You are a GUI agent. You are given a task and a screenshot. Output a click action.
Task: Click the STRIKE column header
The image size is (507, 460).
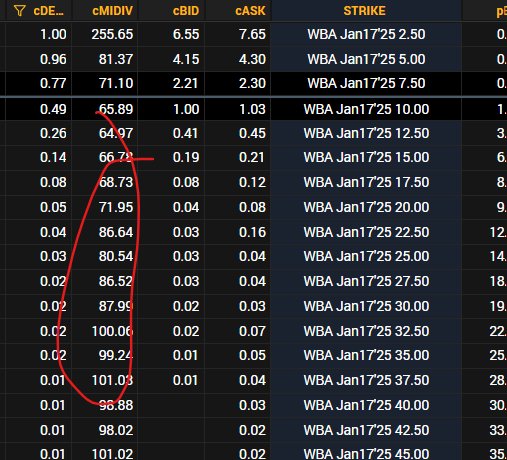click(365, 11)
